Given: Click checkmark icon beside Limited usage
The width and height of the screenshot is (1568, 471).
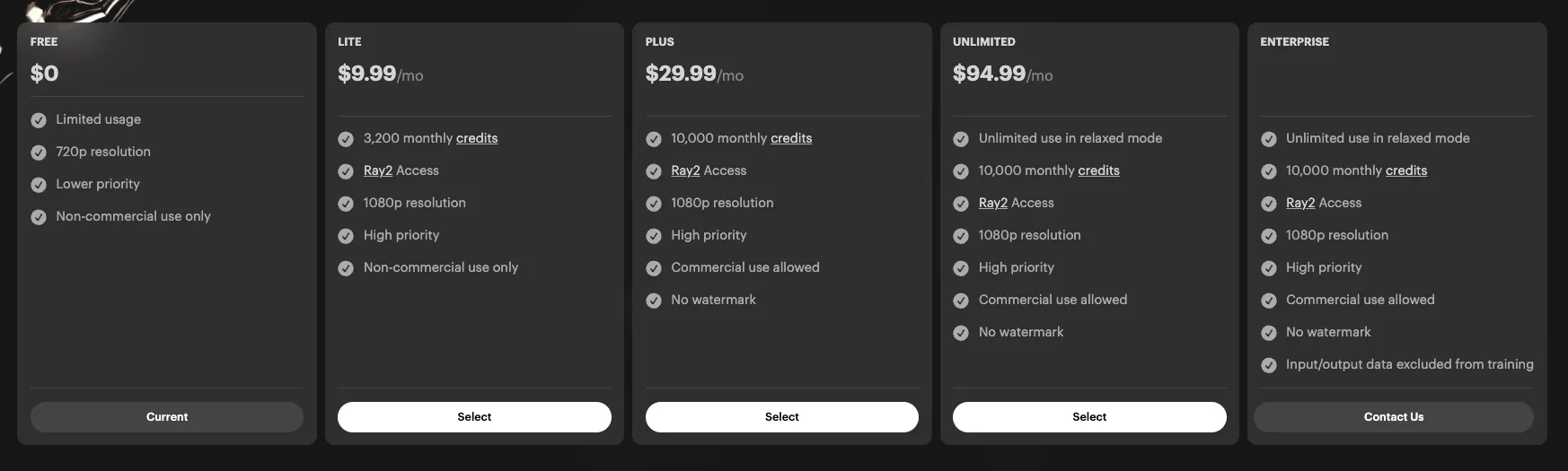Looking at the screenshot, I should pyautogui.click(x=39, y=120).
